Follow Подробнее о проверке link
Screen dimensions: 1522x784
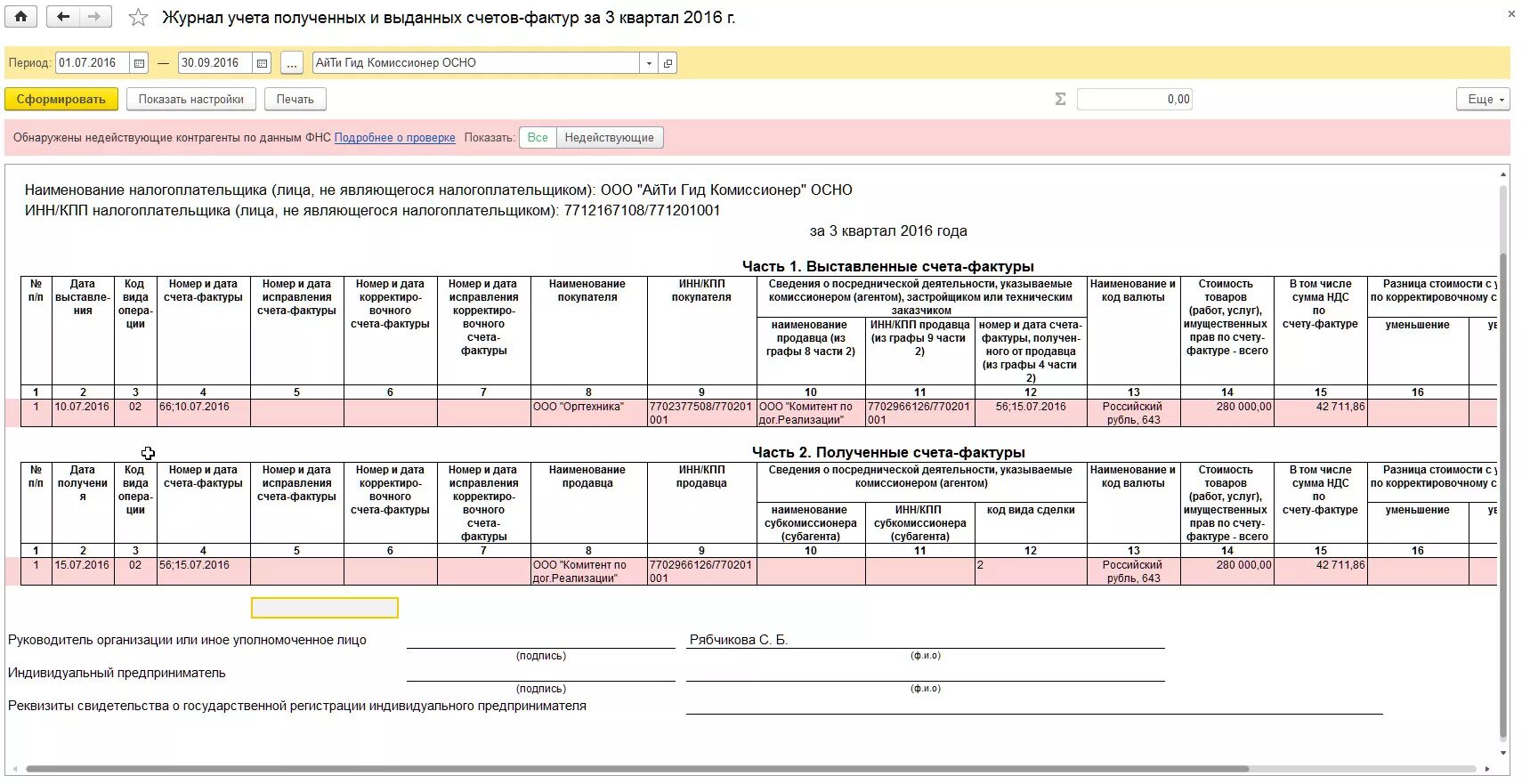coord(395,138)
